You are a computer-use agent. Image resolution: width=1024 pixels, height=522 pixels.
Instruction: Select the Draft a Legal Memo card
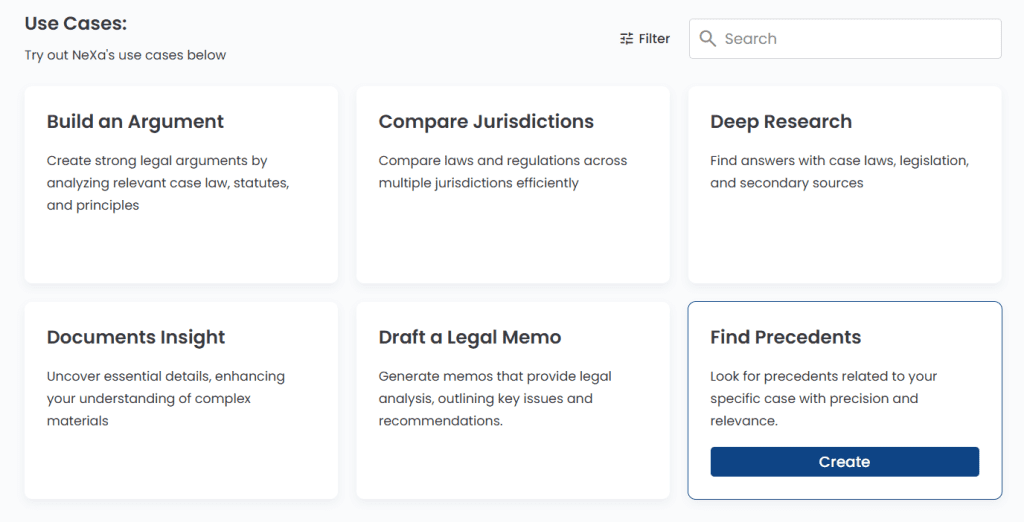pos(513,400)
